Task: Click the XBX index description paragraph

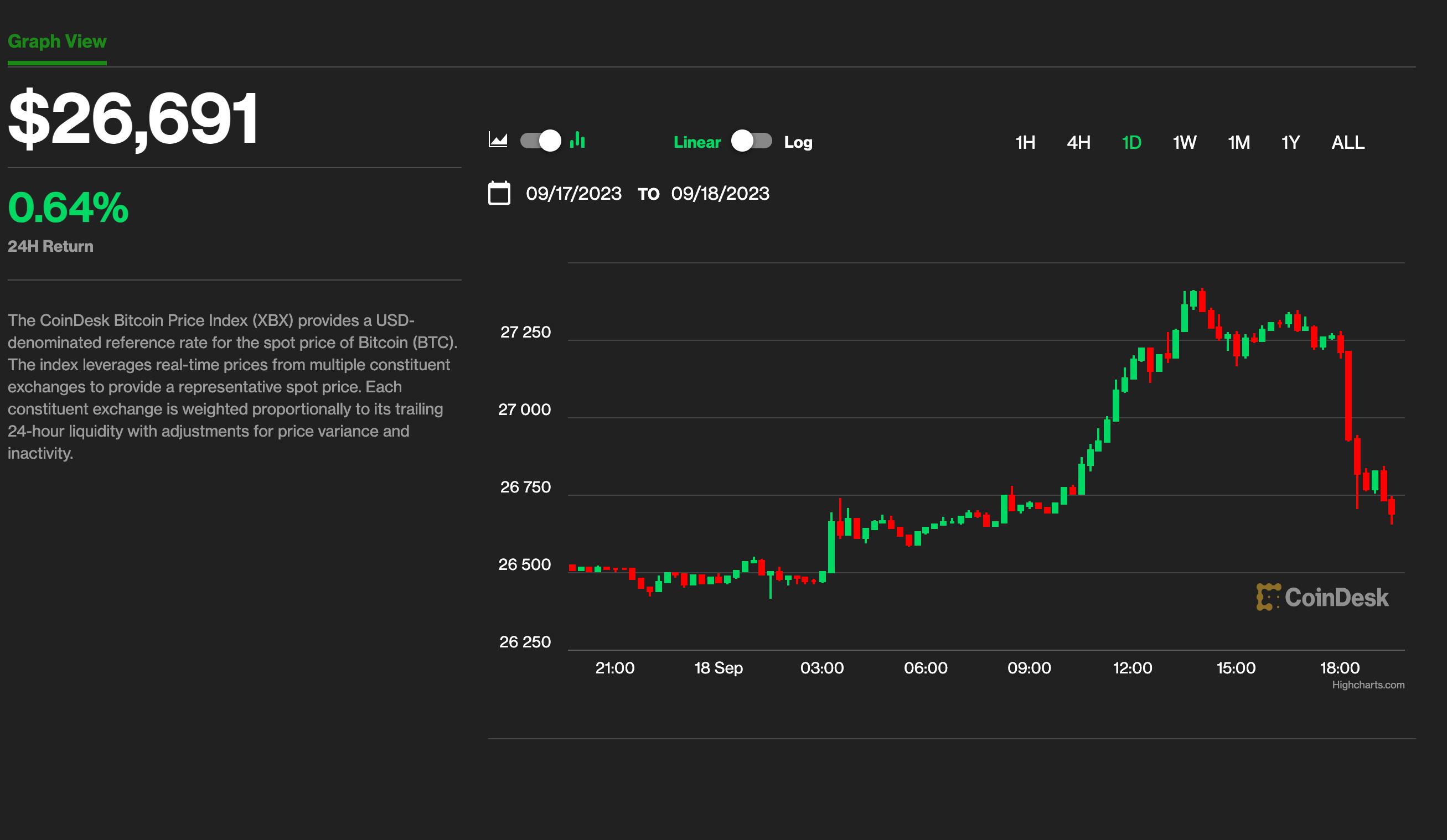Action: (x=232, y=386)
